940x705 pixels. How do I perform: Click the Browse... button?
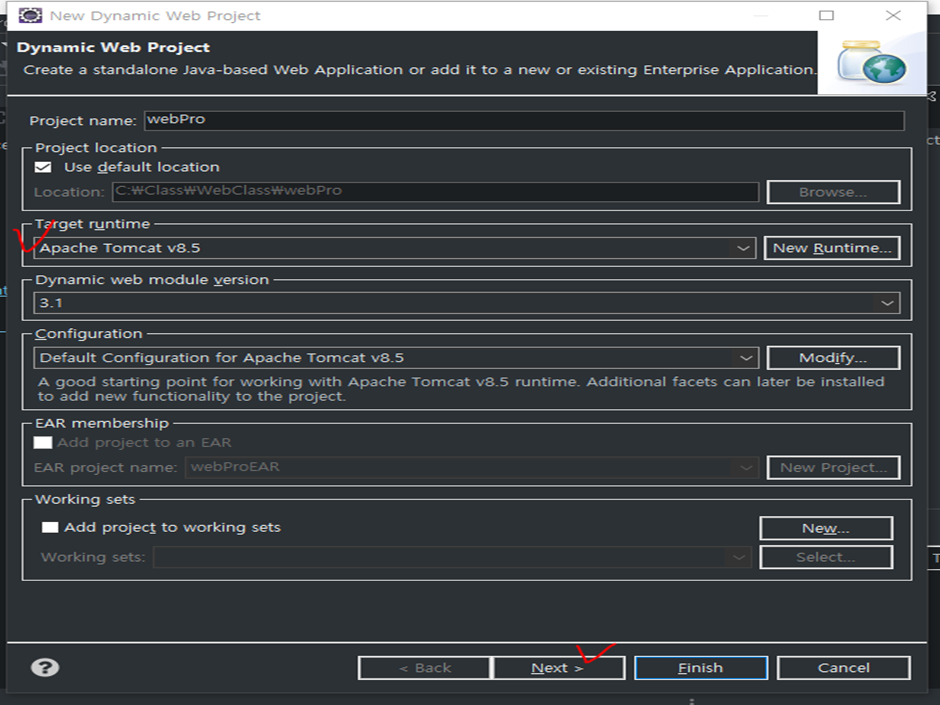tap(833, 192)
